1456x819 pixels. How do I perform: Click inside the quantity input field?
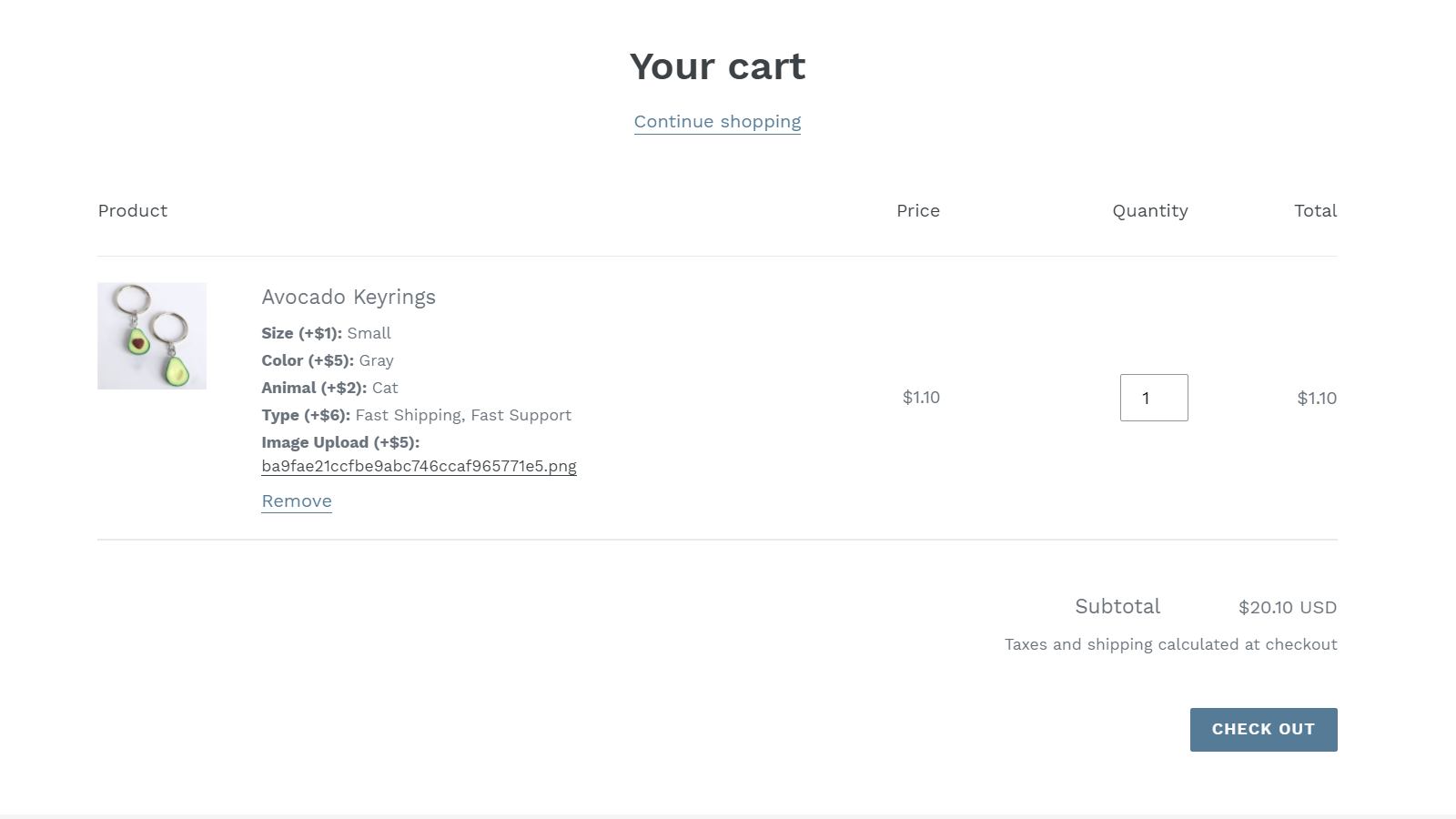point(1154,397)
